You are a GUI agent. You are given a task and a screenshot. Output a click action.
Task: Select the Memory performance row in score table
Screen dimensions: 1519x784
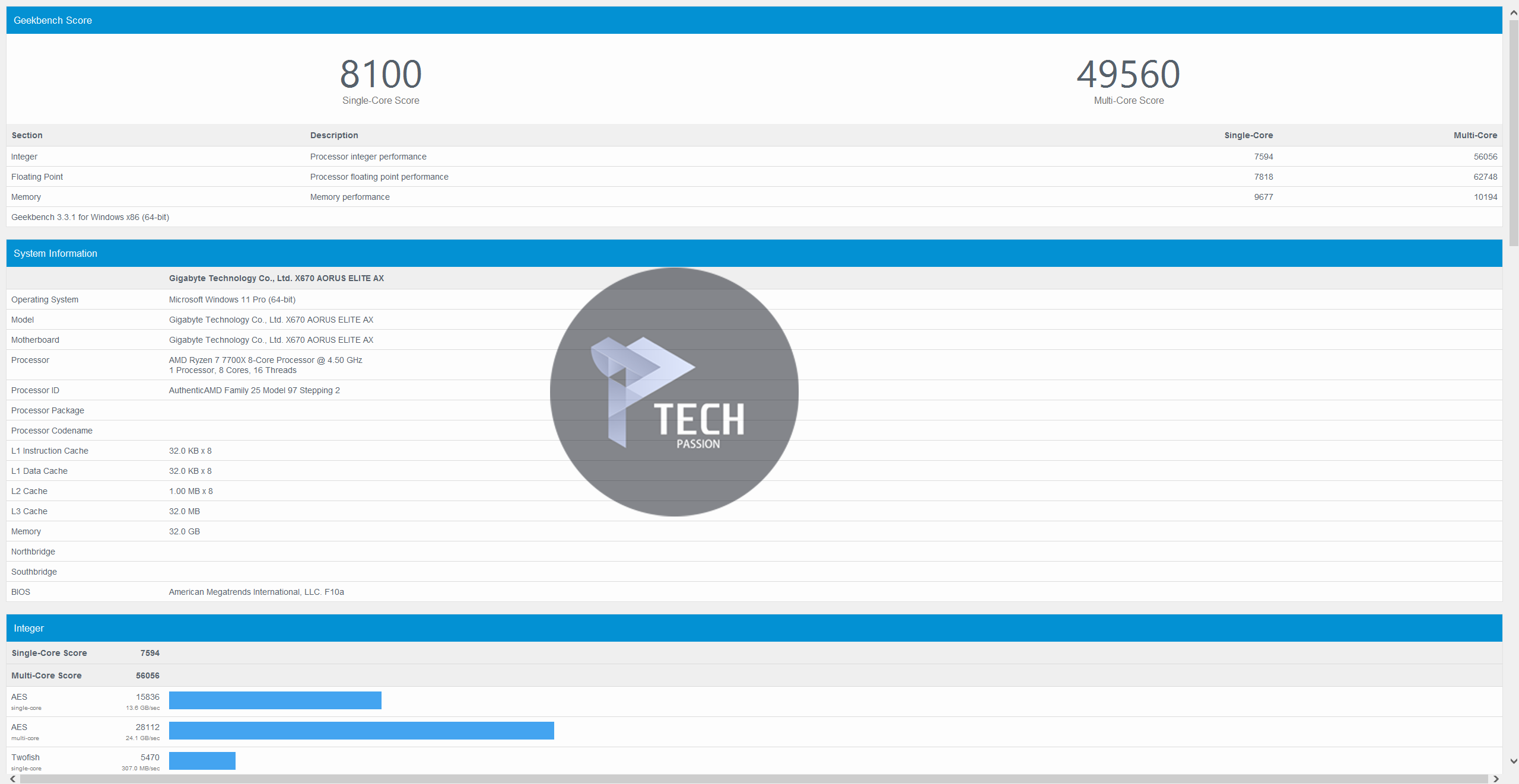tap(349, 197)
